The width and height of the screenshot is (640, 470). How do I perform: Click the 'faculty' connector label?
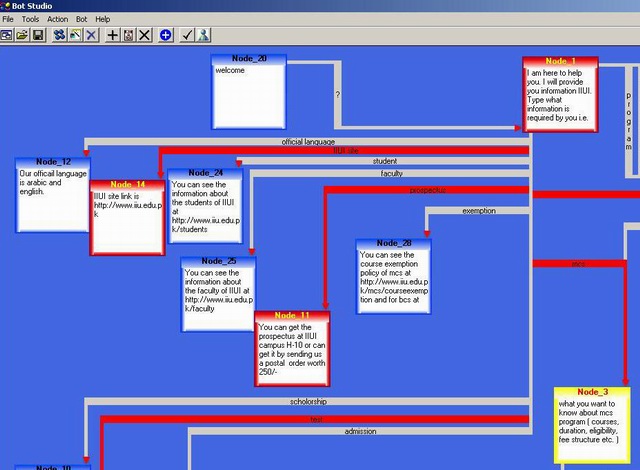(391, 173)
